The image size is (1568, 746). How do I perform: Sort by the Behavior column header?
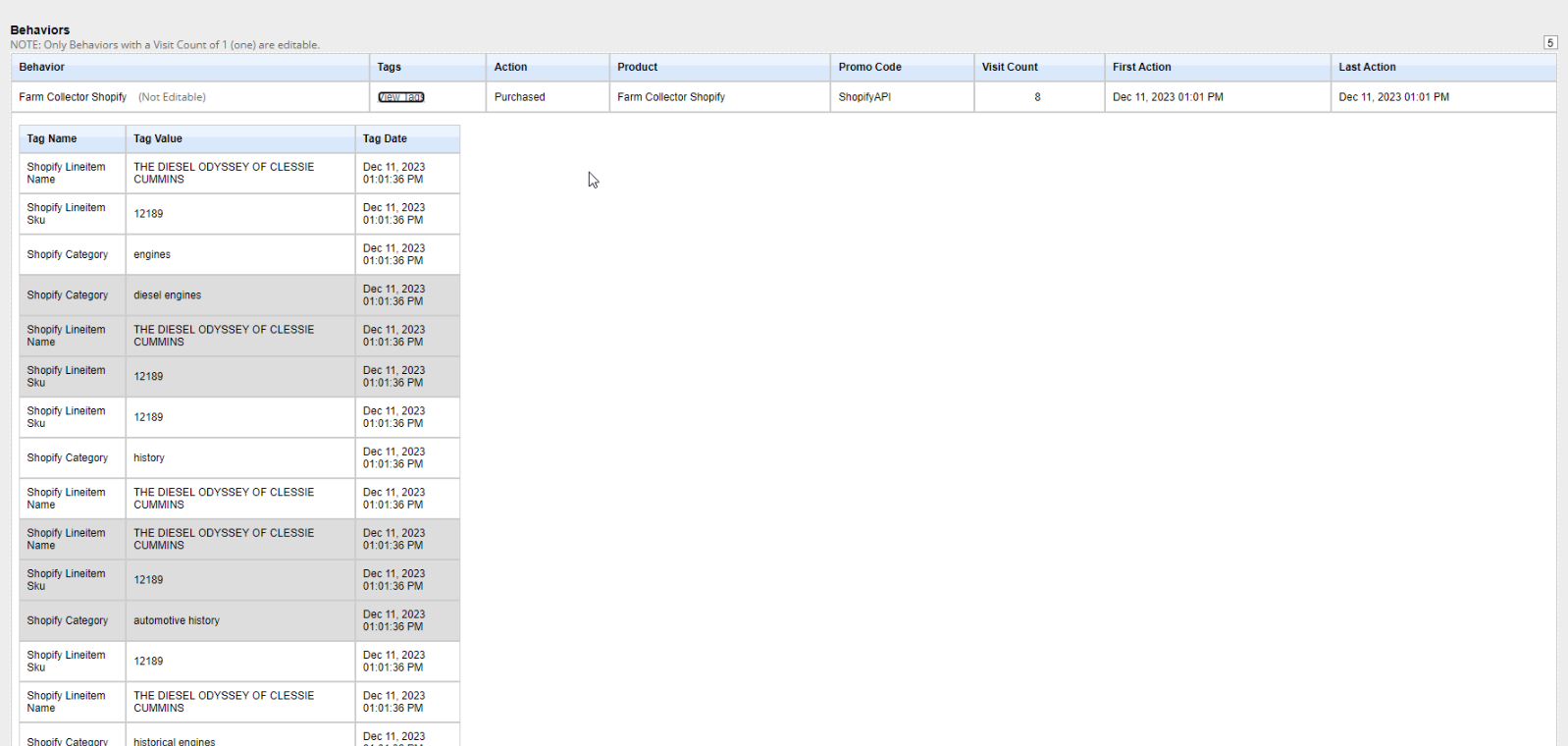point(42,67)
